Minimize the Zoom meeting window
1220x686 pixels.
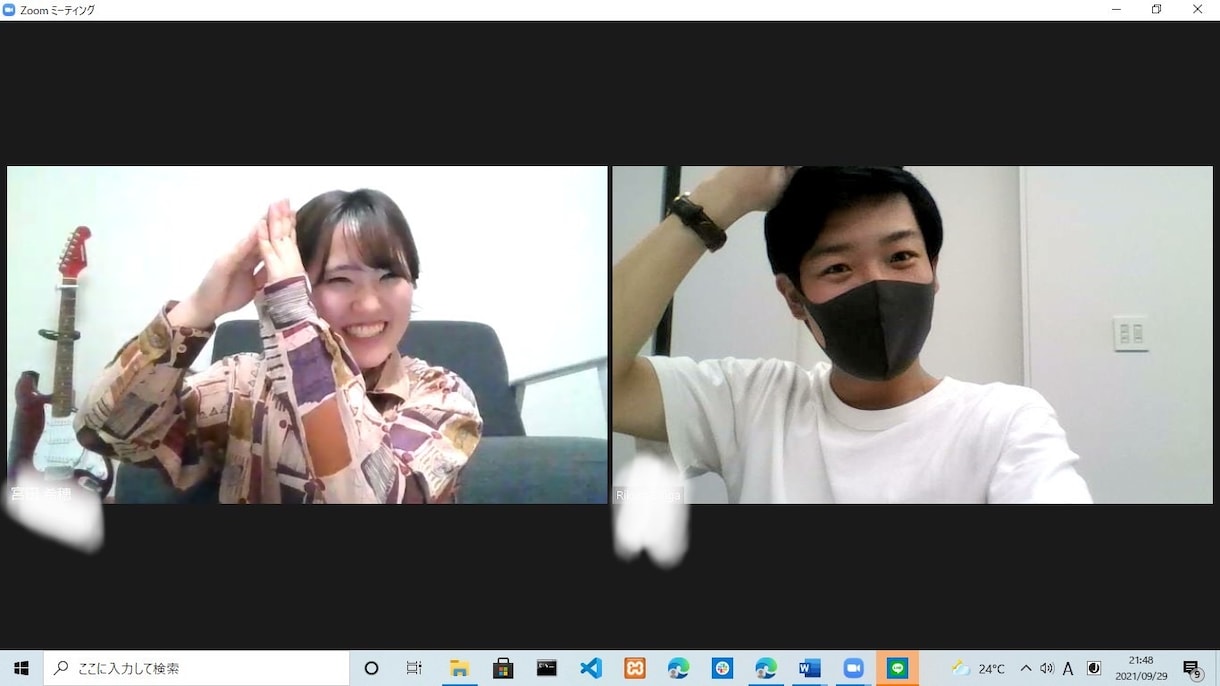tap(1116, 10)
